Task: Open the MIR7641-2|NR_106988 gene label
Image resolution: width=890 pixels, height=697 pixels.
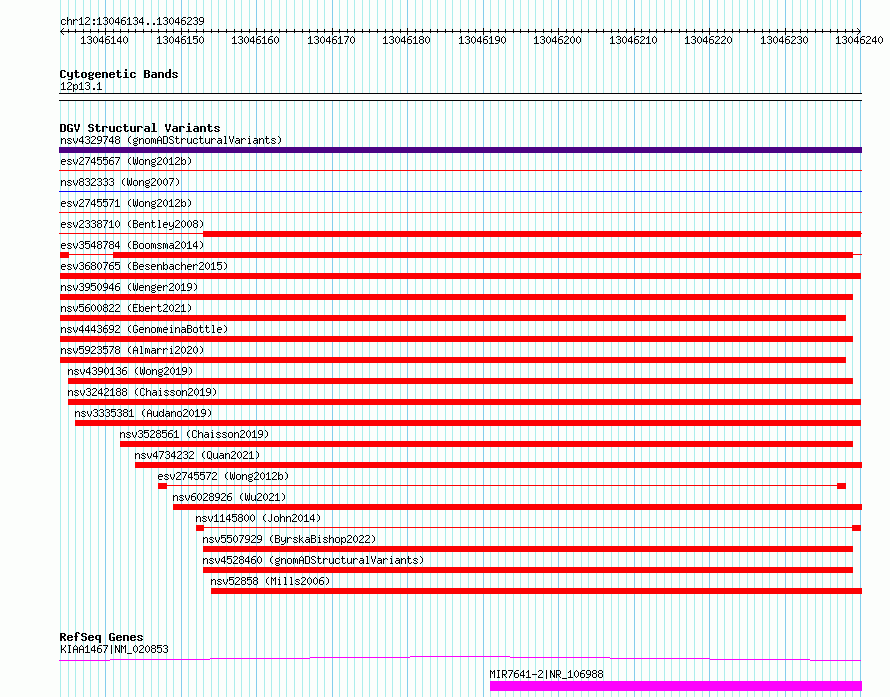Action: pos(547,674)
